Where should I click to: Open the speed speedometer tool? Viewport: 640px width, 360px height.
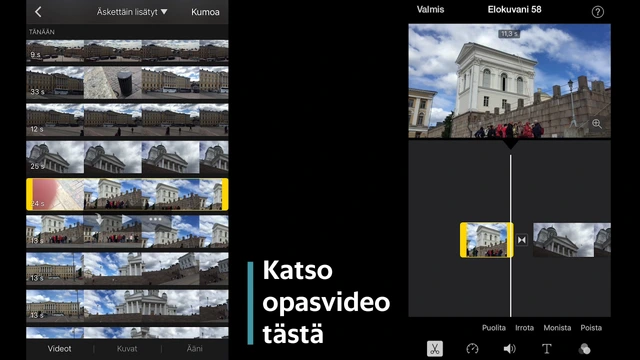tap(472, 349)
